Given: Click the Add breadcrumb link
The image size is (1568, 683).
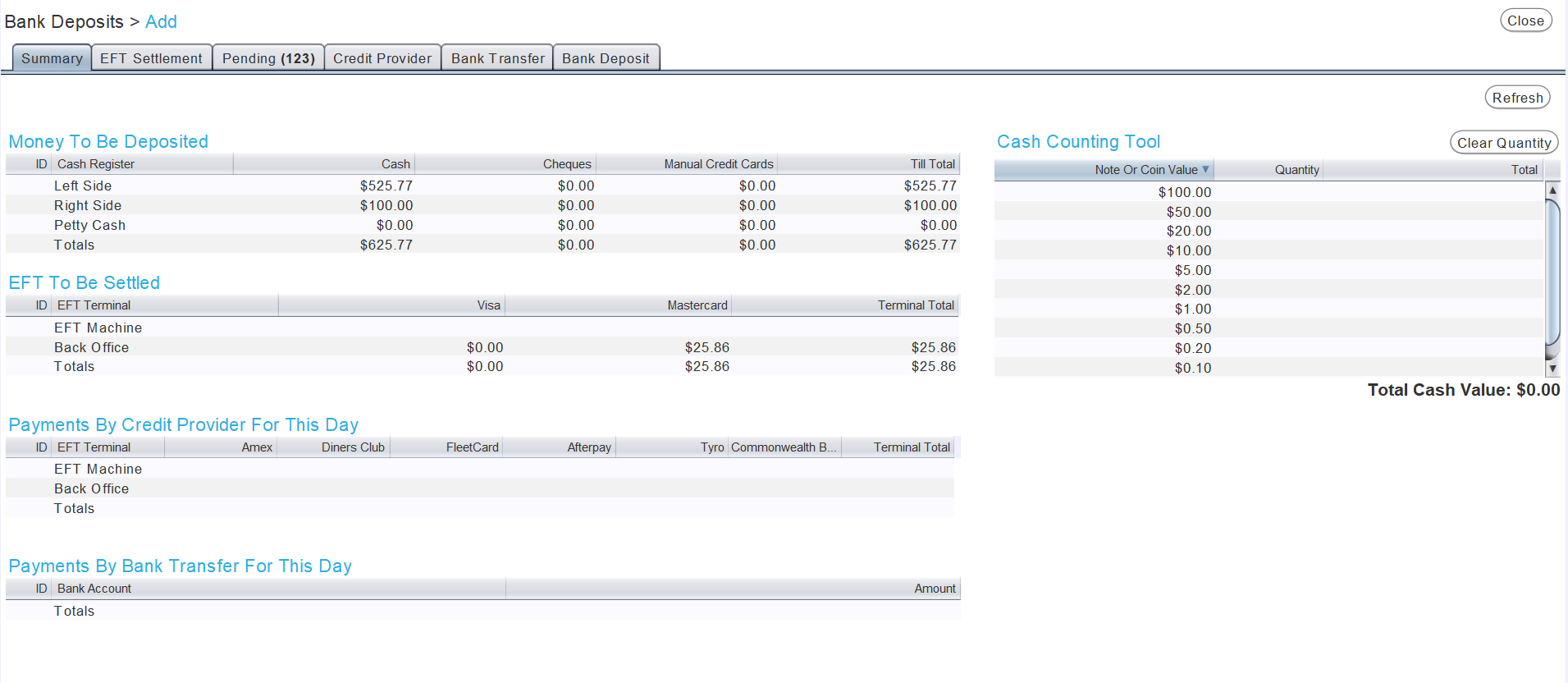Looking at the screenshot, I should point(161,21).
